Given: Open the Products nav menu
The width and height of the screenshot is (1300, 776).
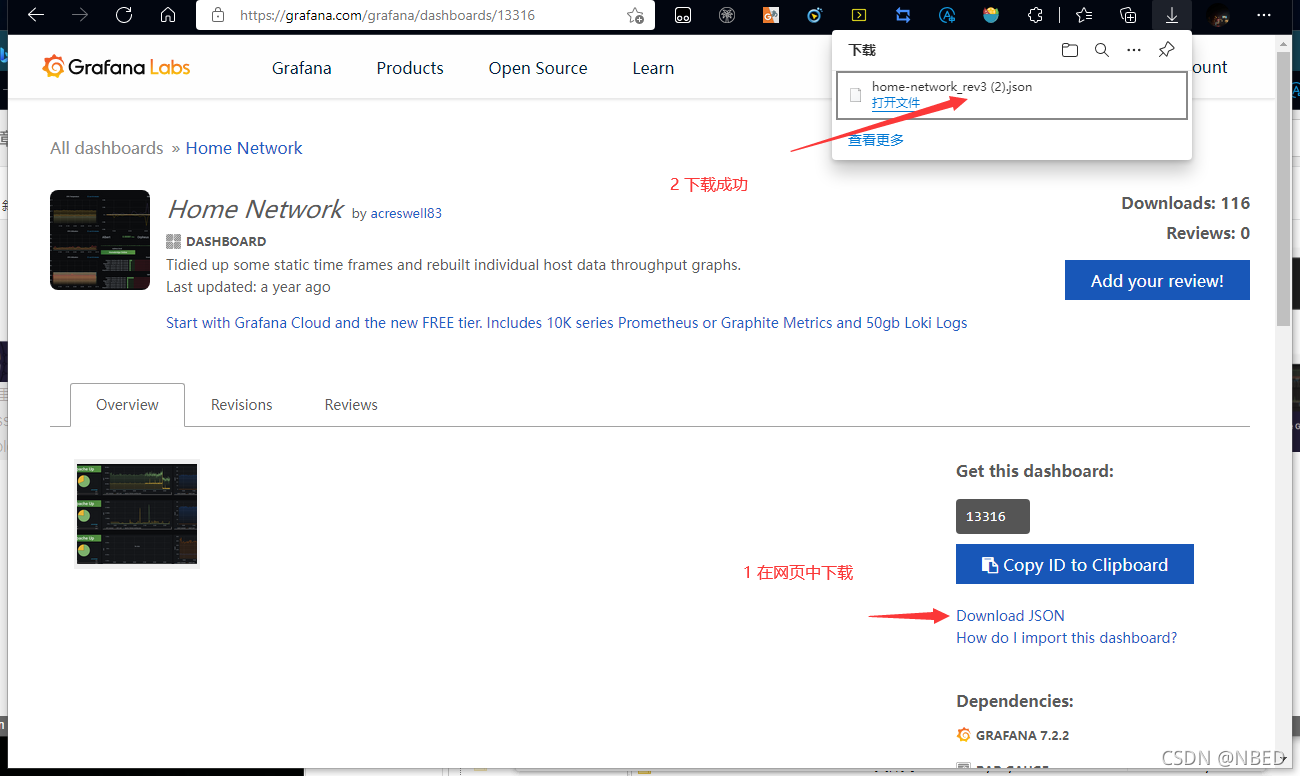Looking at the screenshot, I should point(410,68).
